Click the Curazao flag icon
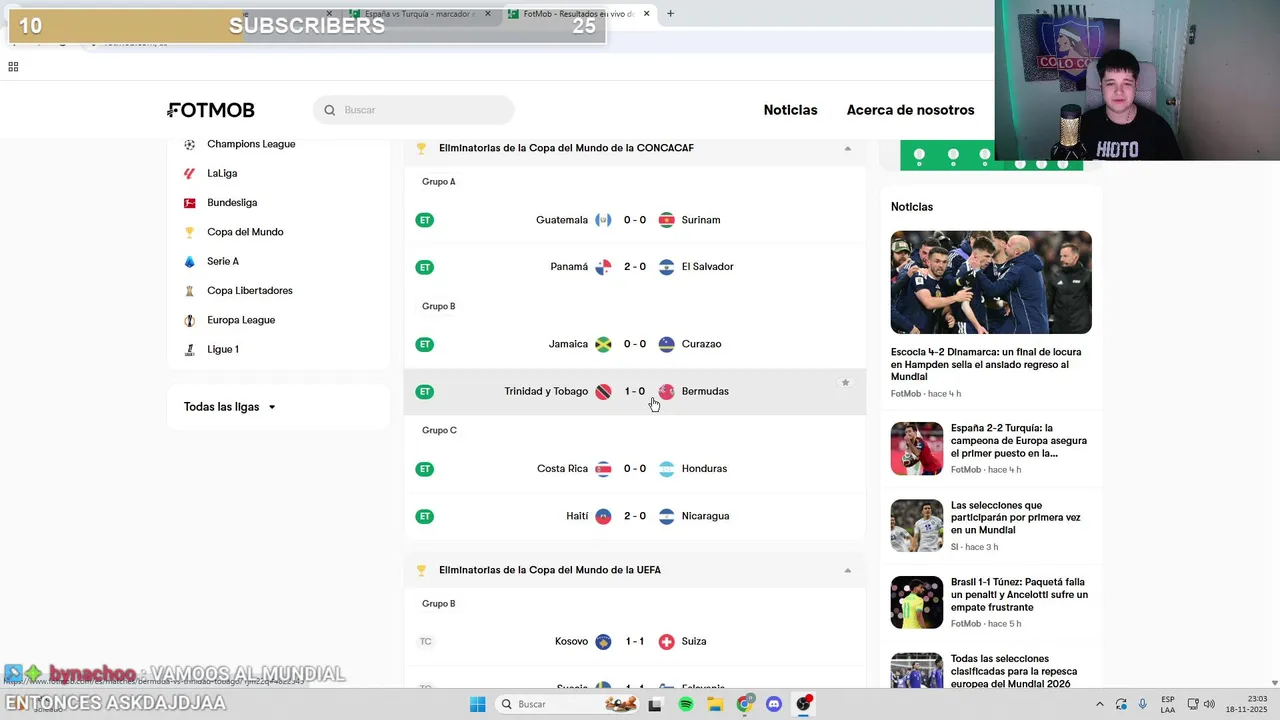This screenshot has height=720, width=1280. 667,344
